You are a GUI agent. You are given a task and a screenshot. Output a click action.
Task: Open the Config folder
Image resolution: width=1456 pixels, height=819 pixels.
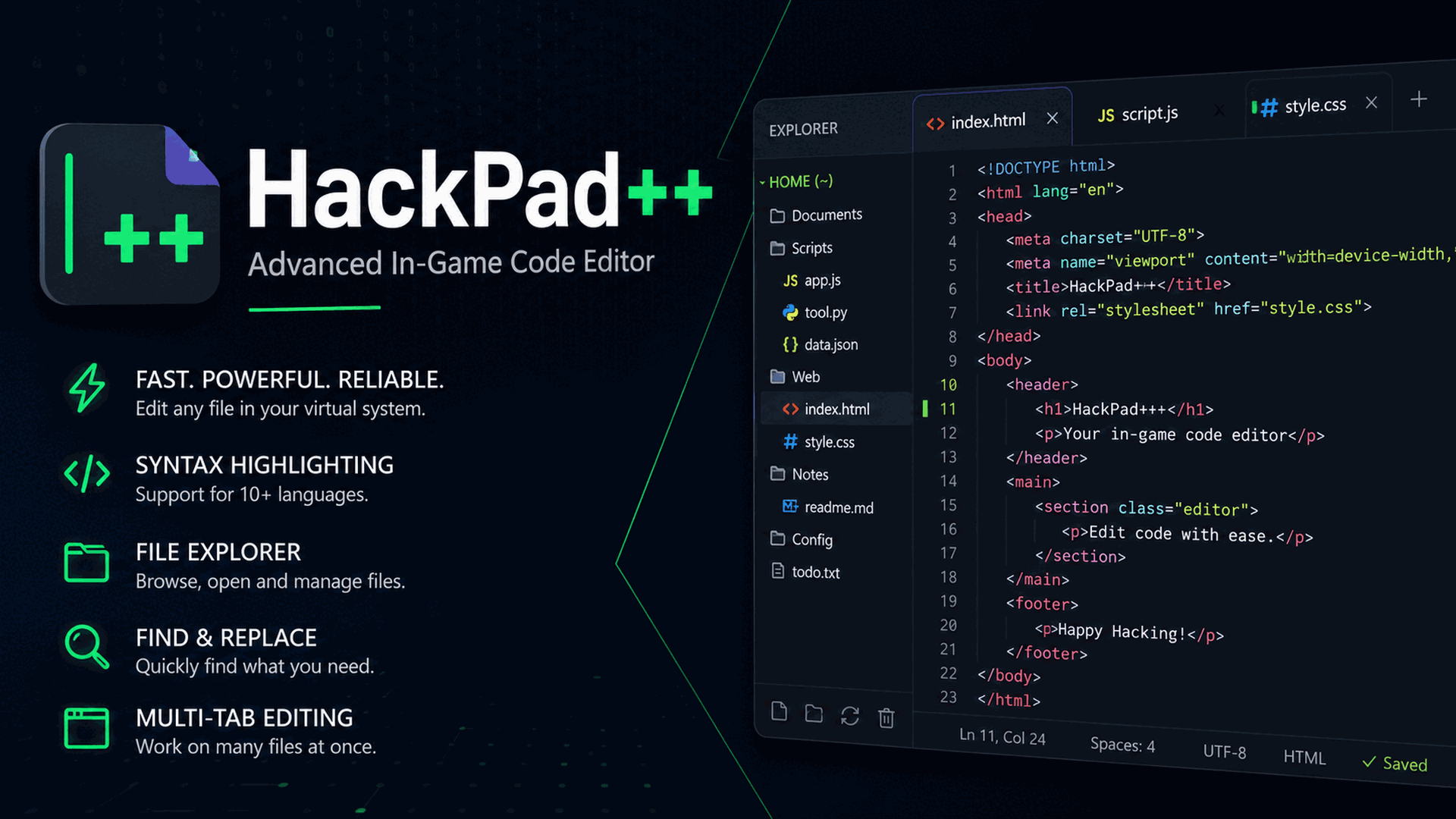[802, 540]
